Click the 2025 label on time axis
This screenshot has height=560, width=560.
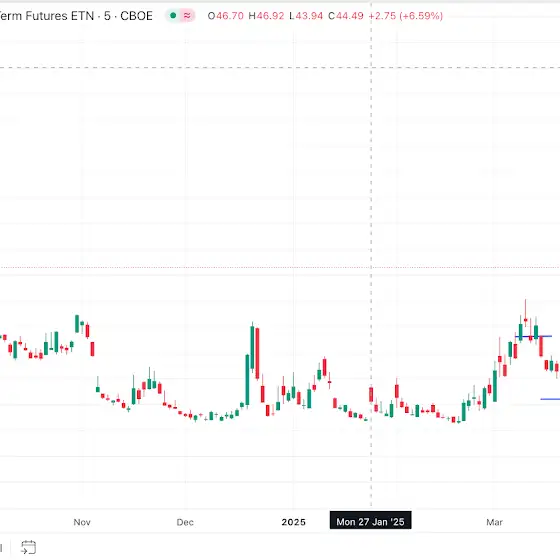[294, 522]
